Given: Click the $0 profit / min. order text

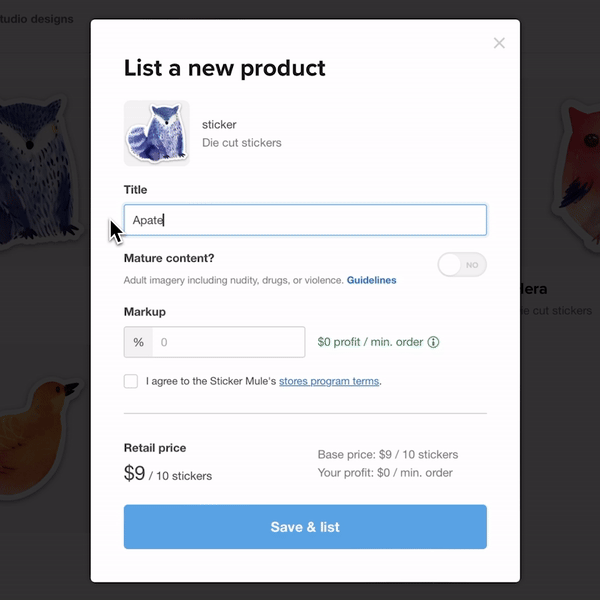Looking at the screenshot, I should tap(370, 342).
